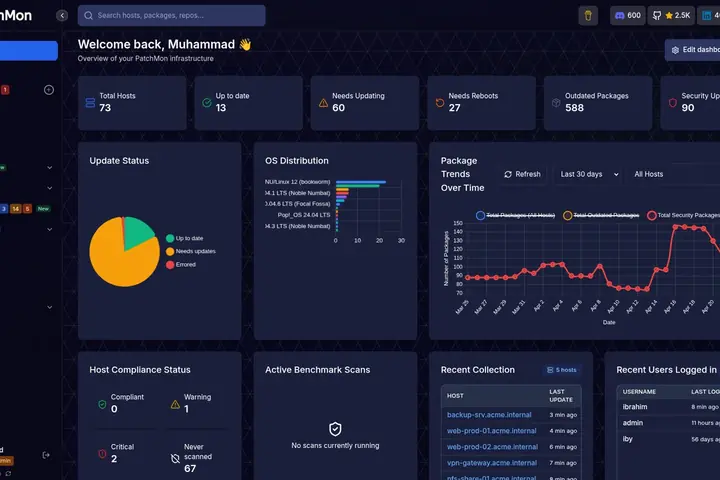Viewport: 720px width, 480px height.
Task: Open host backup-srv.acme.internal
Action: click(489, 415)
